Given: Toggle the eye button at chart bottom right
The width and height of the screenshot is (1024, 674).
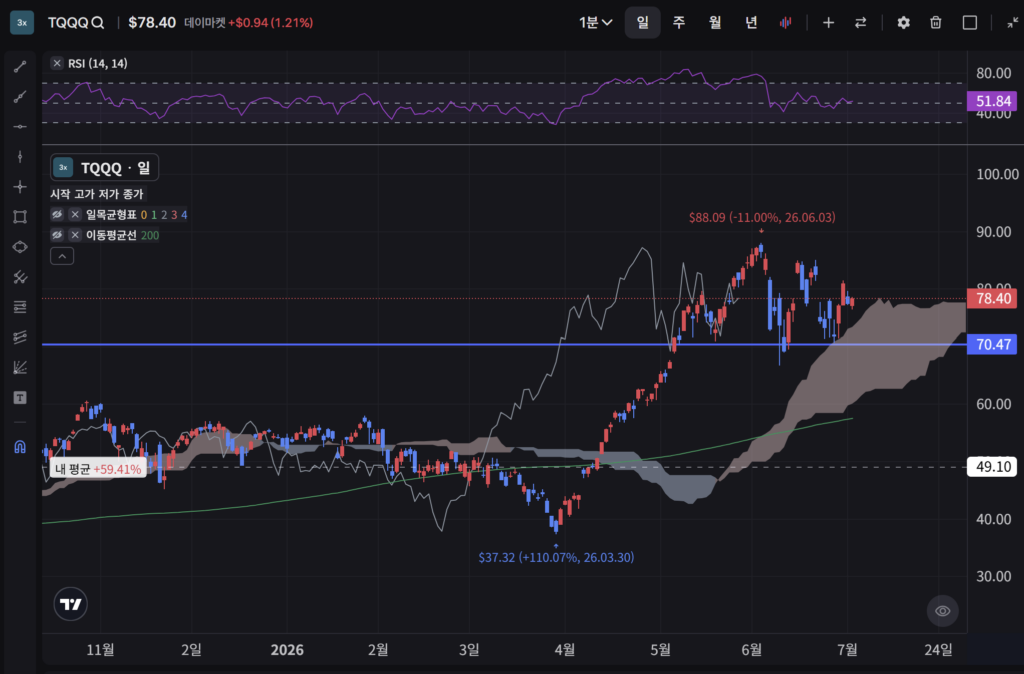Looking at the screenshot, I should [942, 611].
